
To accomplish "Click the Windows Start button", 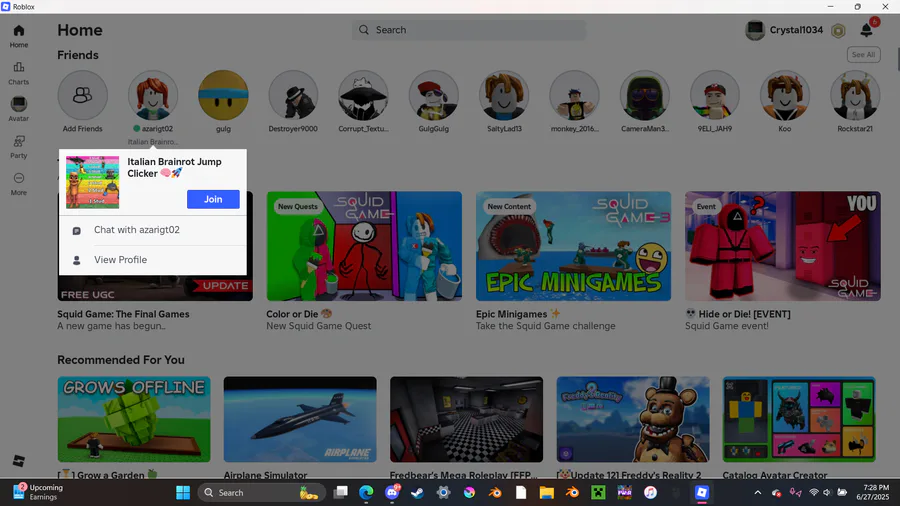I will 183,492.
